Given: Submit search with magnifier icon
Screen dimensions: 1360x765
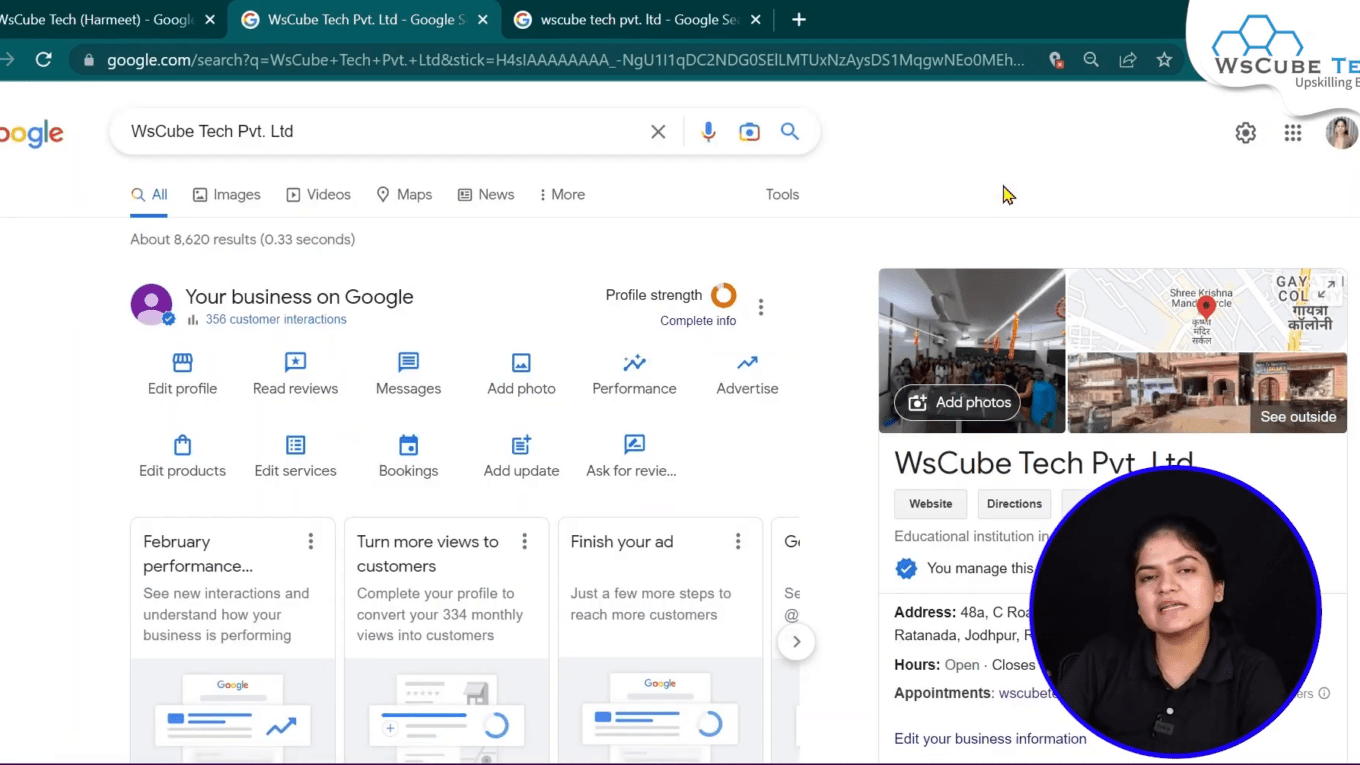Looking at the screenshot, I should (790, 132).
